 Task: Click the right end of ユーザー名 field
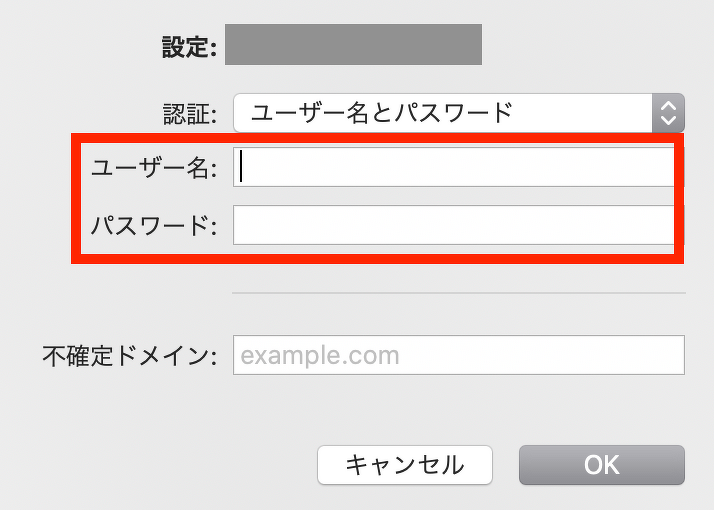point(660,168)
